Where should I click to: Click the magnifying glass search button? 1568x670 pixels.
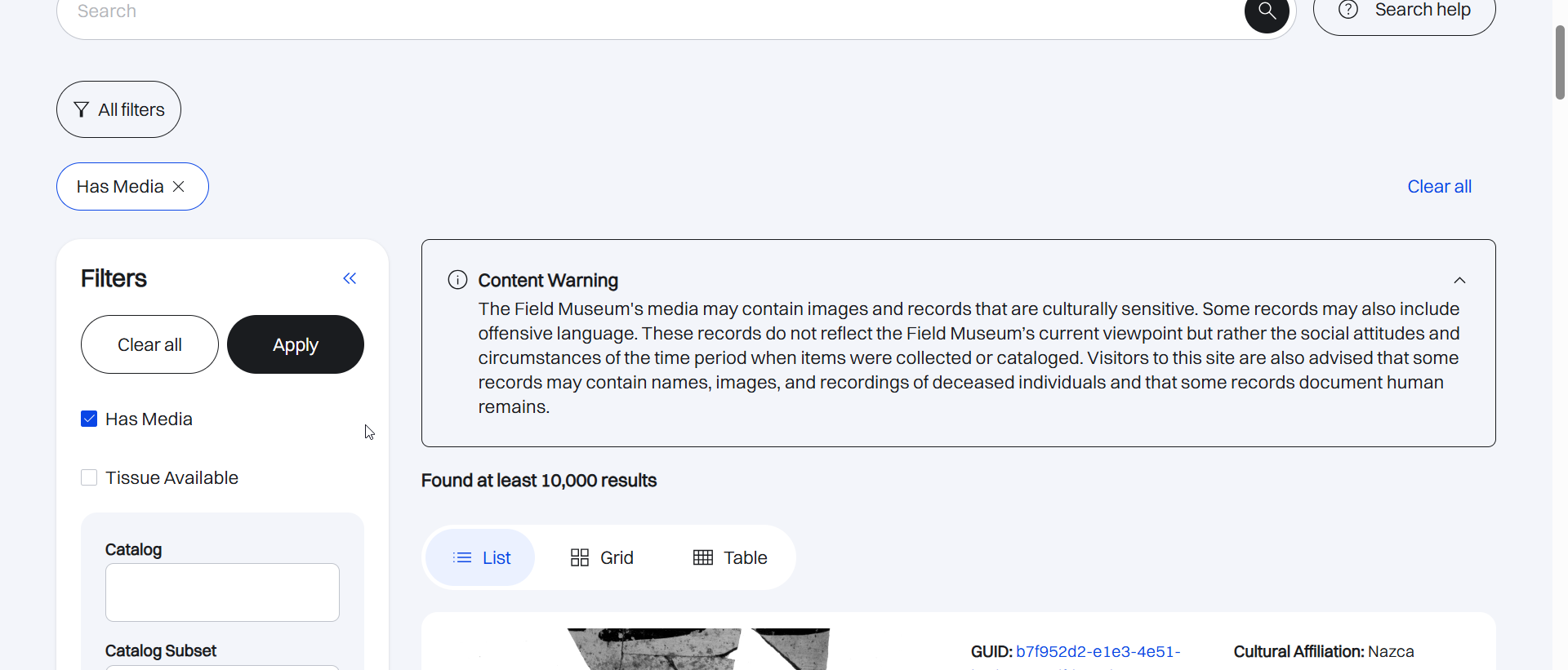click(x=1266, y=12)
